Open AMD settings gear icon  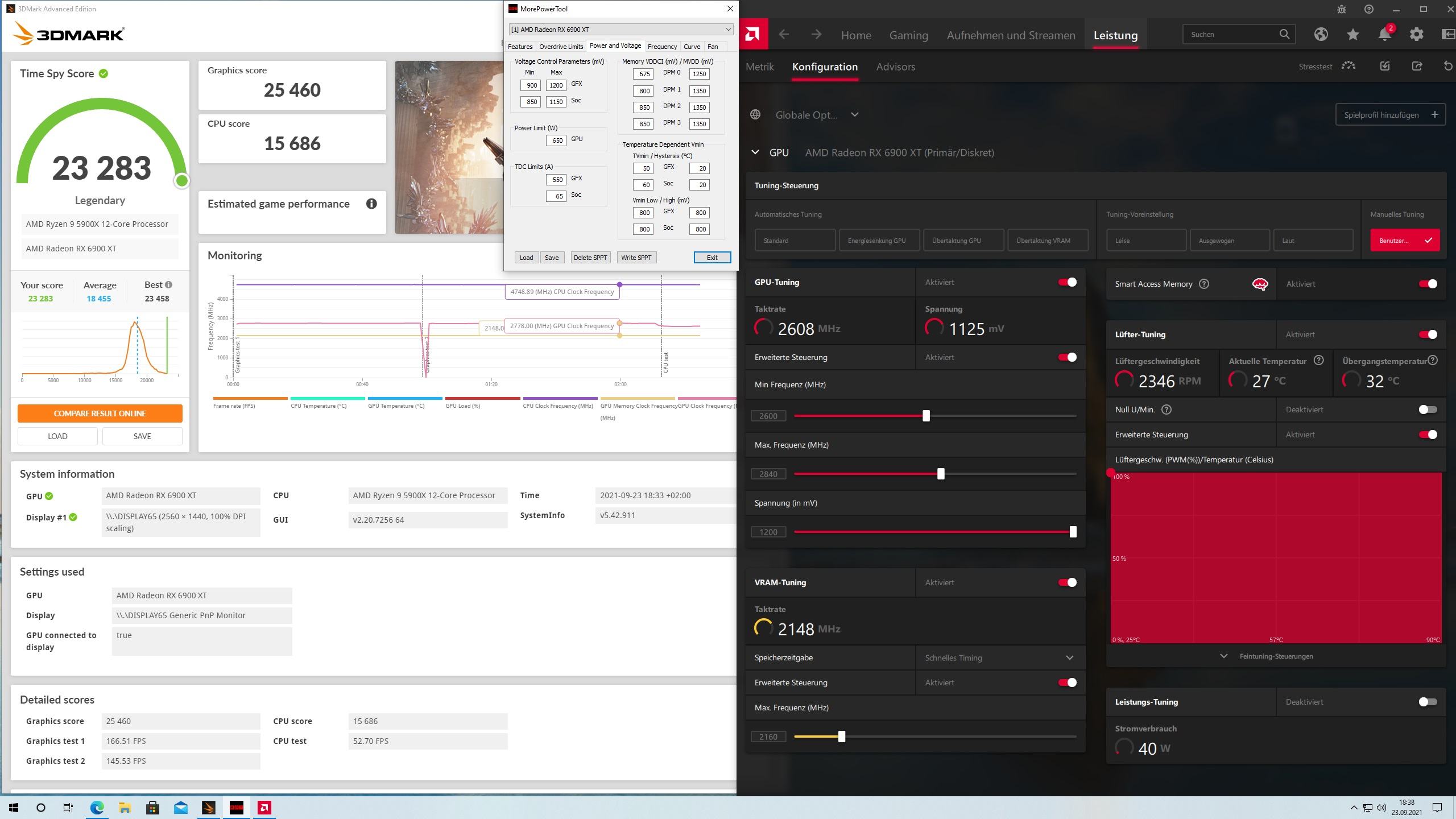pyautogui.click(x=1416, y=35)
